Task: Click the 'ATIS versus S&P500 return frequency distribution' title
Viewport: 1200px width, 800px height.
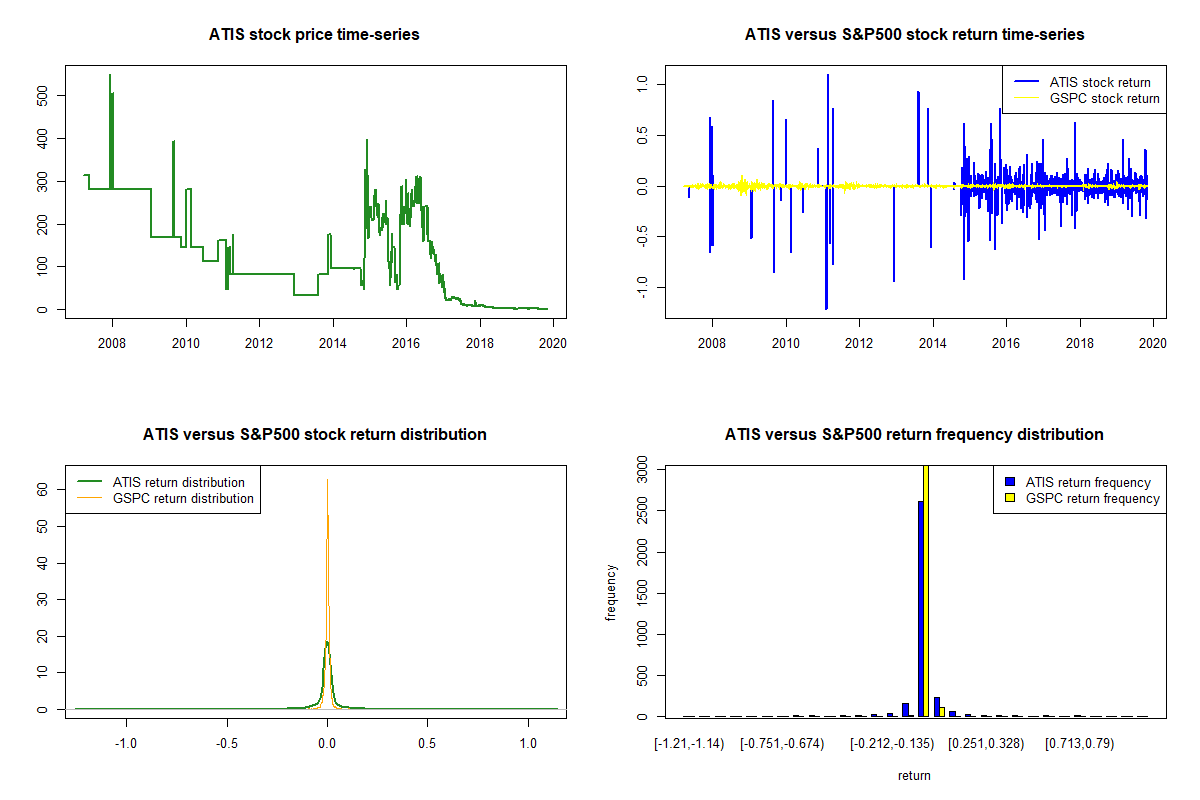Action: pos(914,435)
